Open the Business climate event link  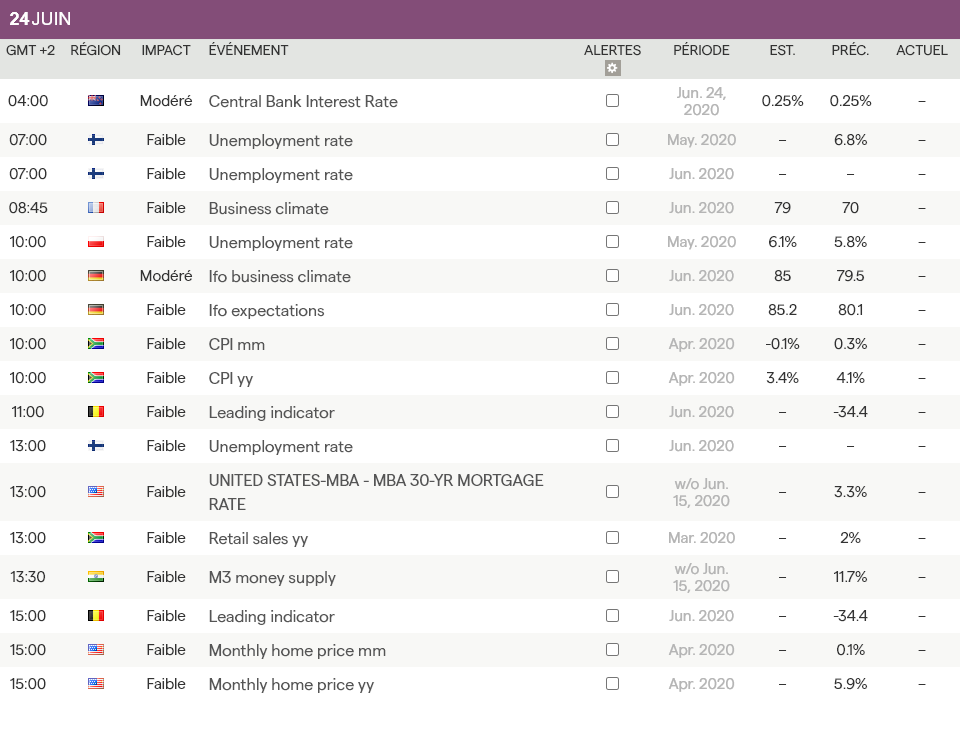coord(268,209)
